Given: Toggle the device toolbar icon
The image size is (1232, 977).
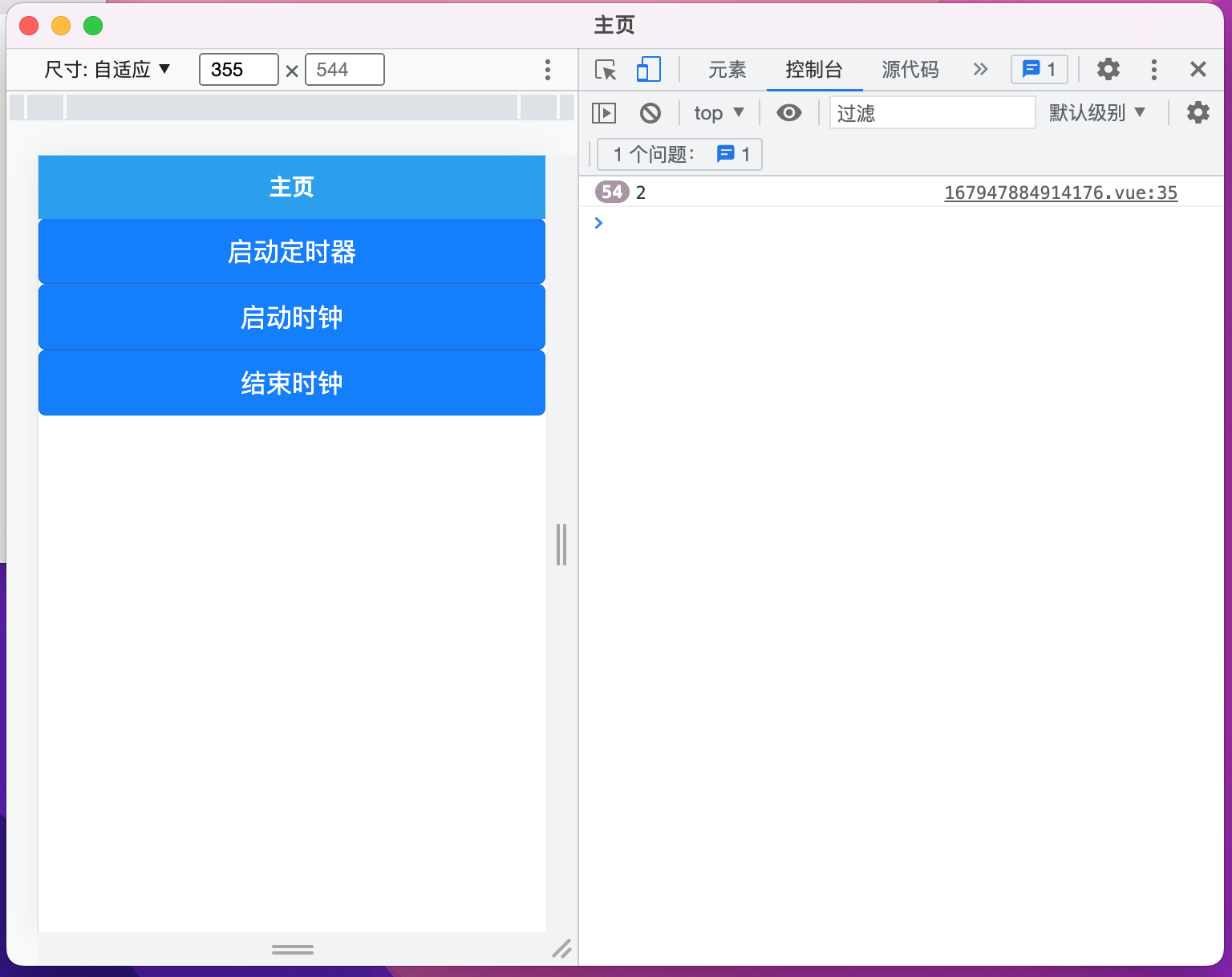Looking at the screenshot, I should coord(648,70).
